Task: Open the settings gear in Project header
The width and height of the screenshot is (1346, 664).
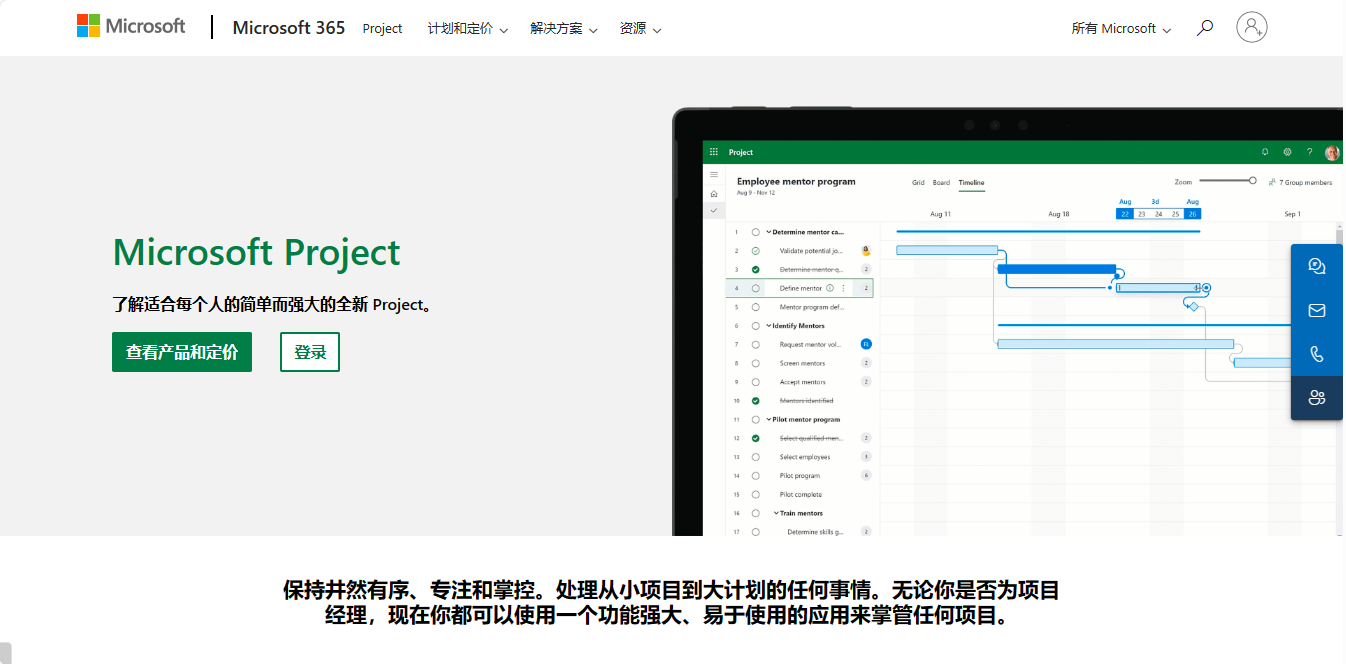Action: (1287, 152)
